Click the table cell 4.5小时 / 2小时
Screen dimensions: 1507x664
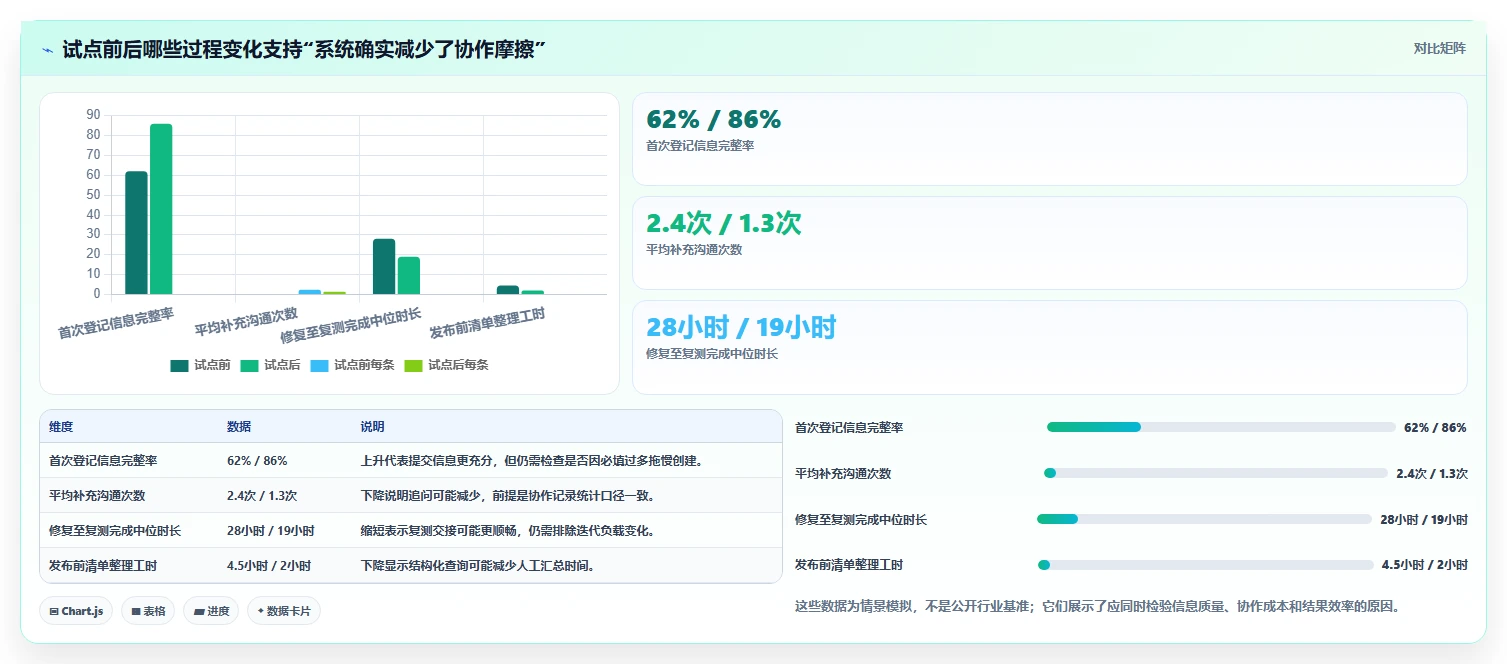click(269, 566)
